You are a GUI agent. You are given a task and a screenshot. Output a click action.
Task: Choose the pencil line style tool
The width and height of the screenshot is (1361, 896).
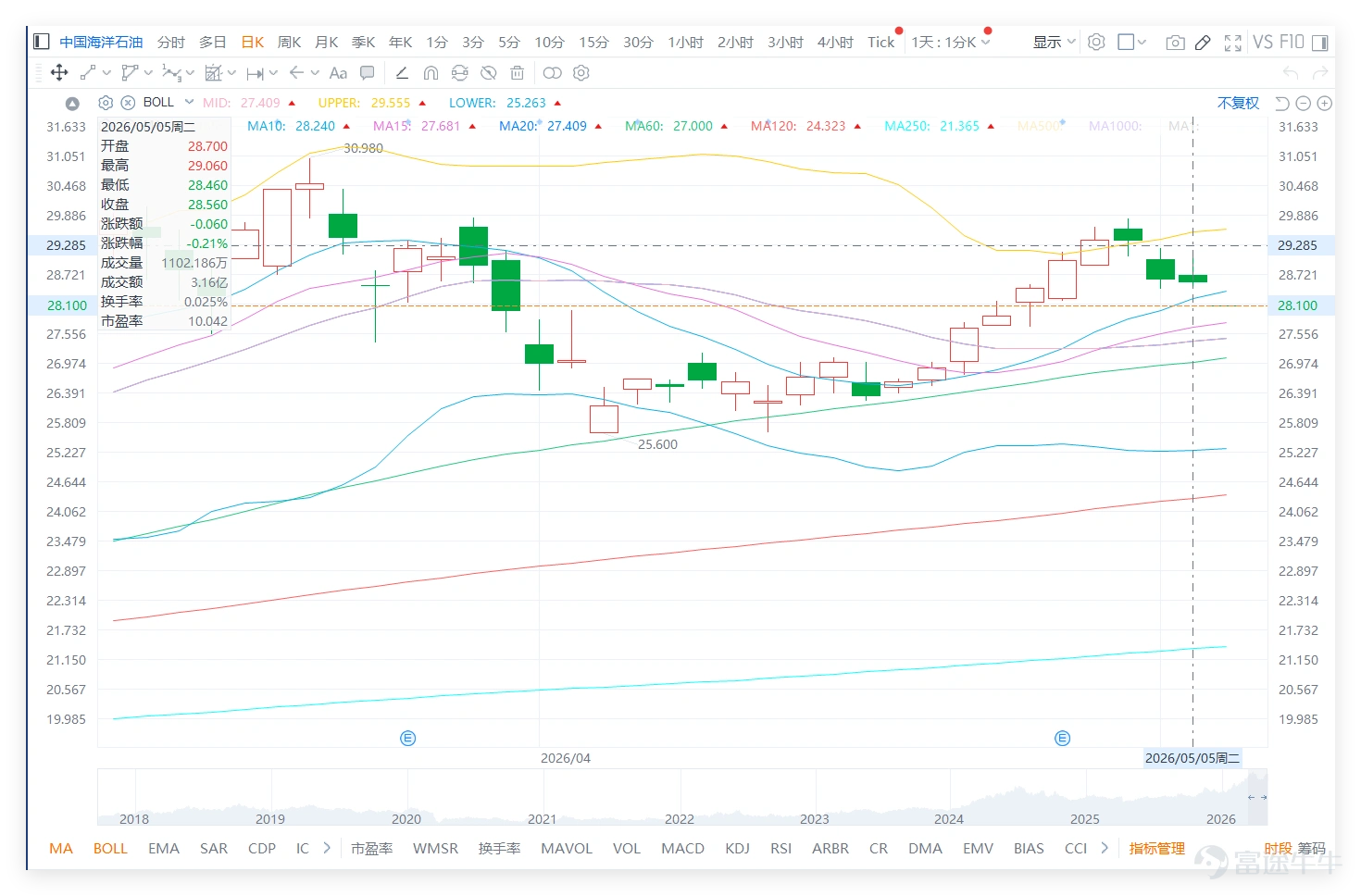[402, 73]
